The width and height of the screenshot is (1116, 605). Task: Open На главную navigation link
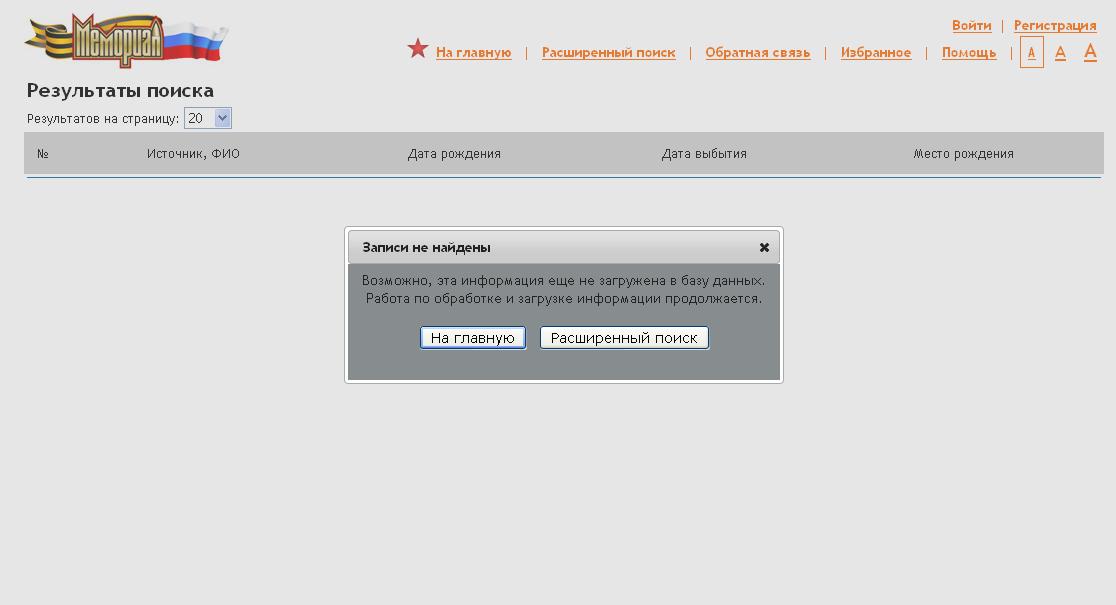point(473,53)
